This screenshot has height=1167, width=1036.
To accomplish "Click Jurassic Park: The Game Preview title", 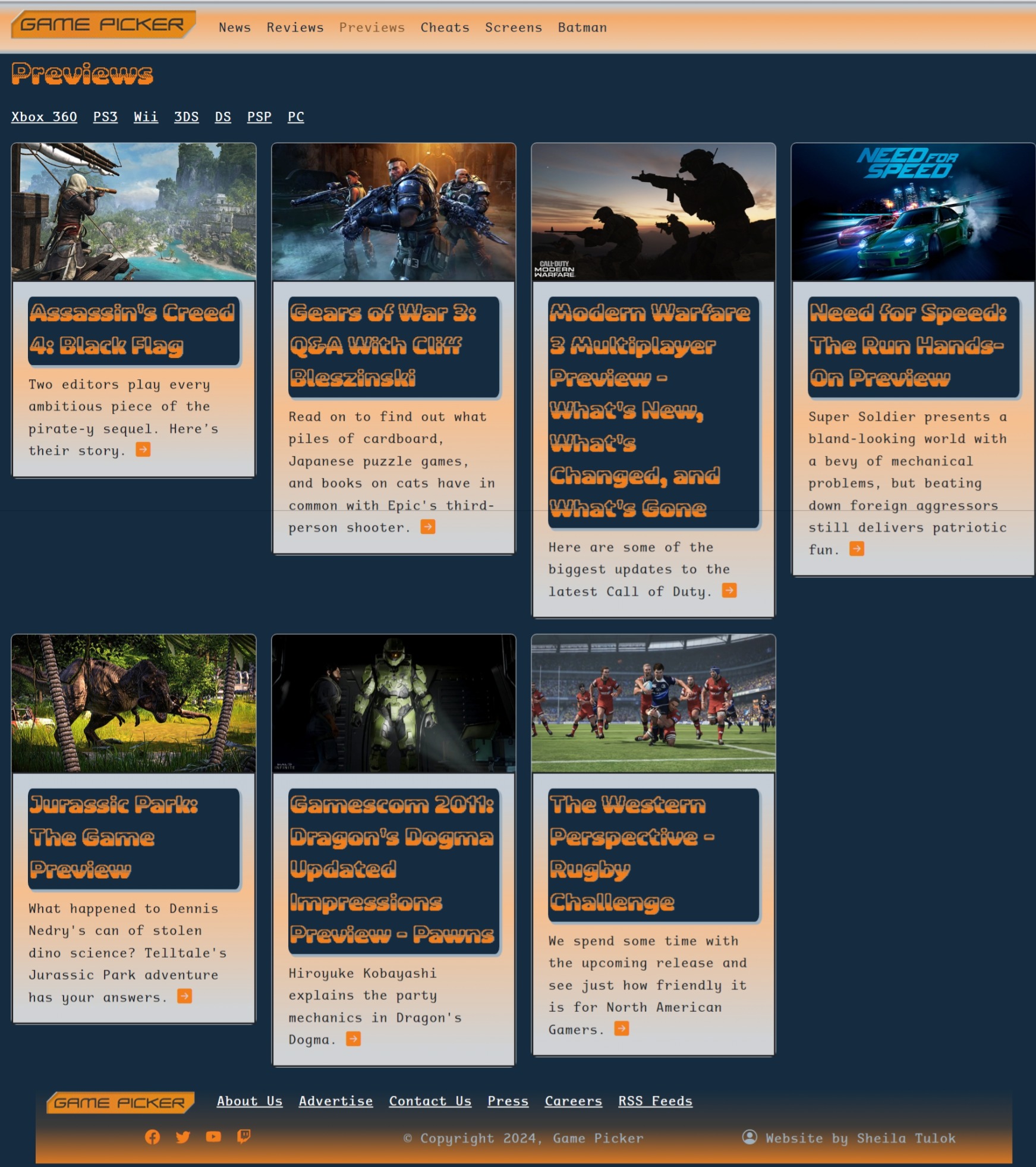I will coord(133,838).
